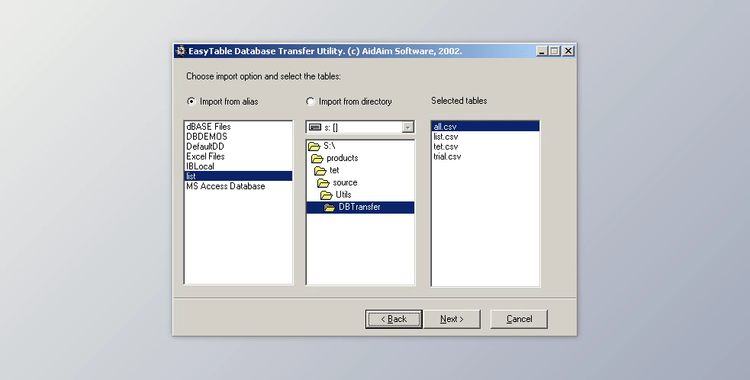Select the Import from directory radio button
750x380 pixels.
click(310, 101)
